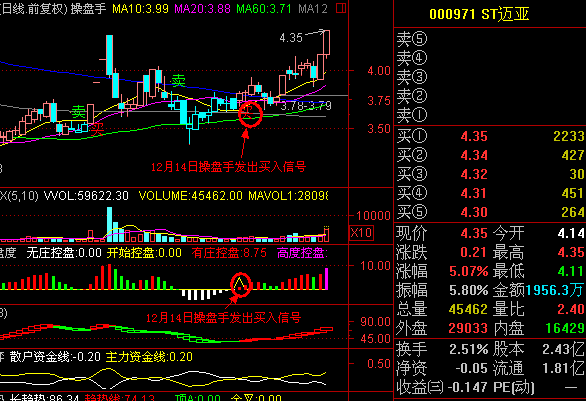Select the 买① bid row at 4.35
The image size is (586, 401).
point(490,136)
